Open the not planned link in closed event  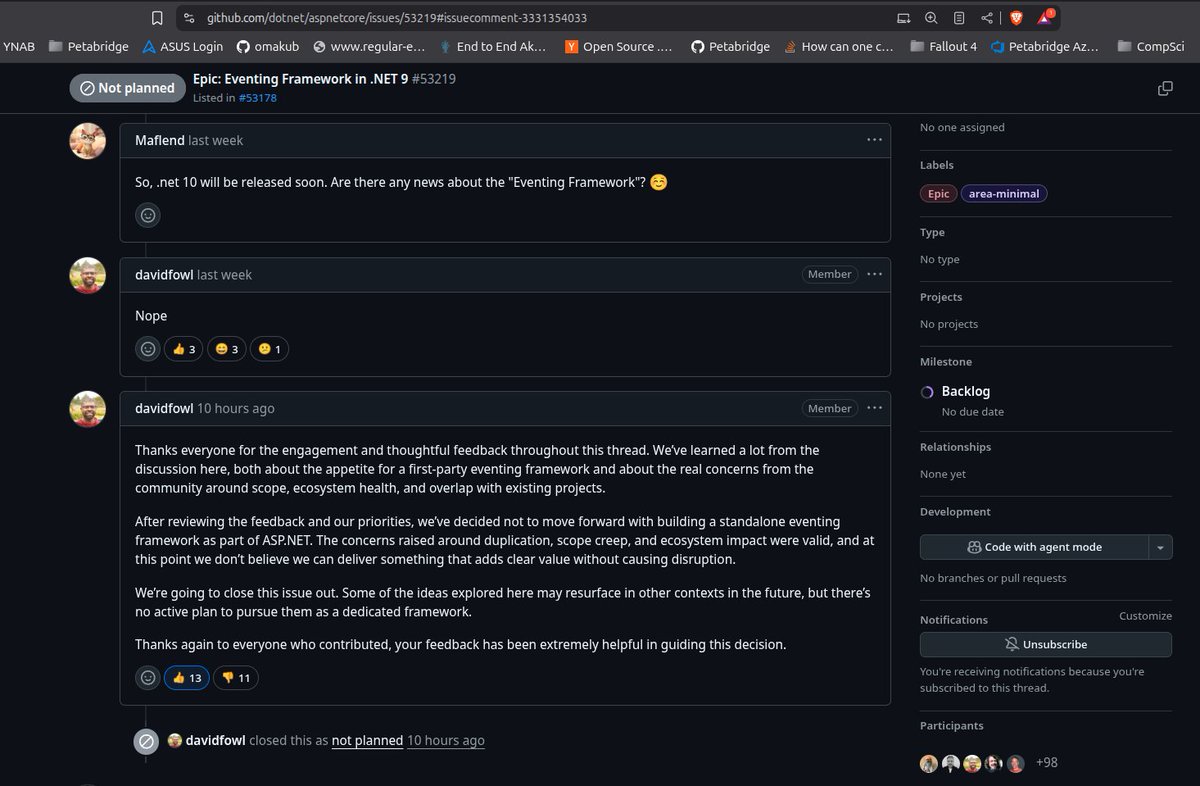(367, 741)
